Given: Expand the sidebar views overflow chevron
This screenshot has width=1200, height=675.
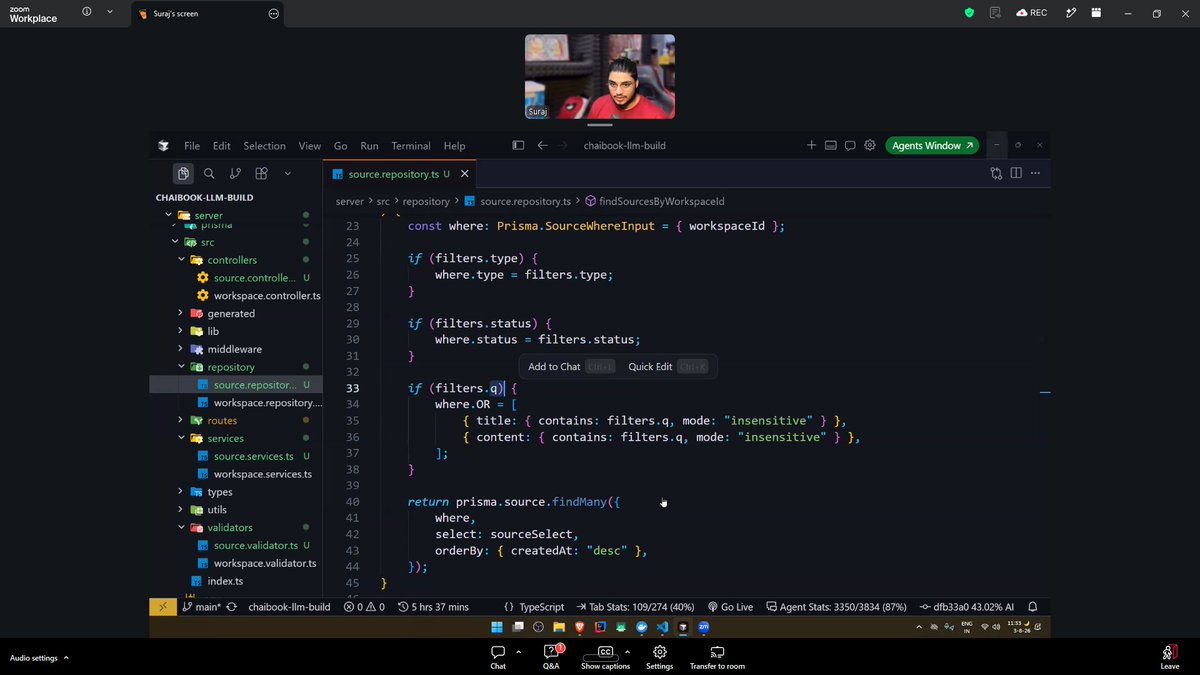Looking at the screenshot, I should point(287,173).
